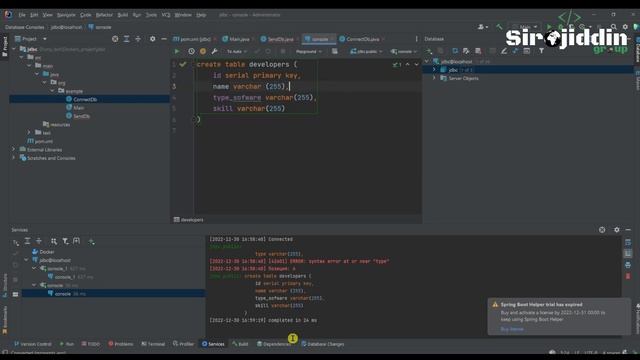Hide the Services tool window
640x360 pixels.
tap(628, 230)
